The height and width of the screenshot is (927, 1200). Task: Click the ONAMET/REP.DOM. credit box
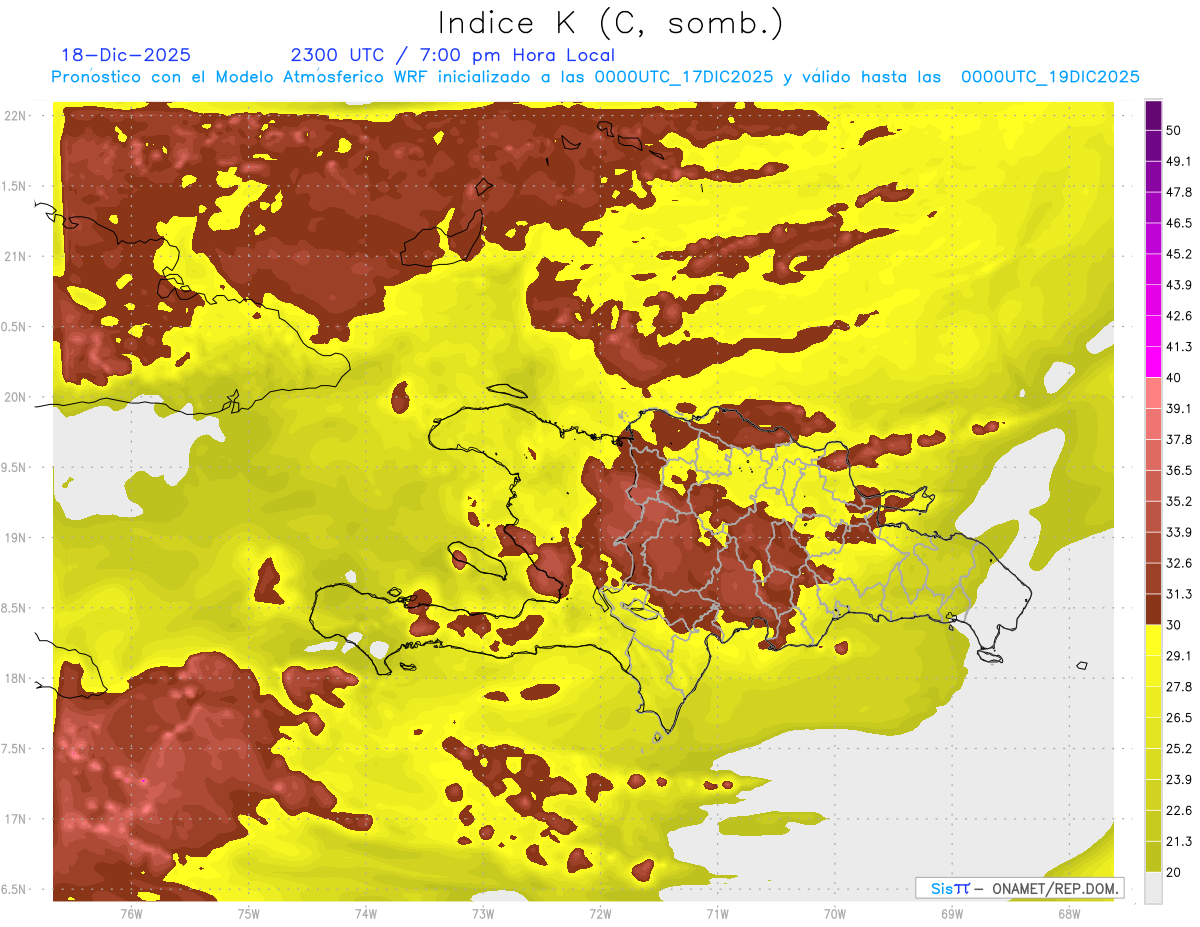[1019, 888]
